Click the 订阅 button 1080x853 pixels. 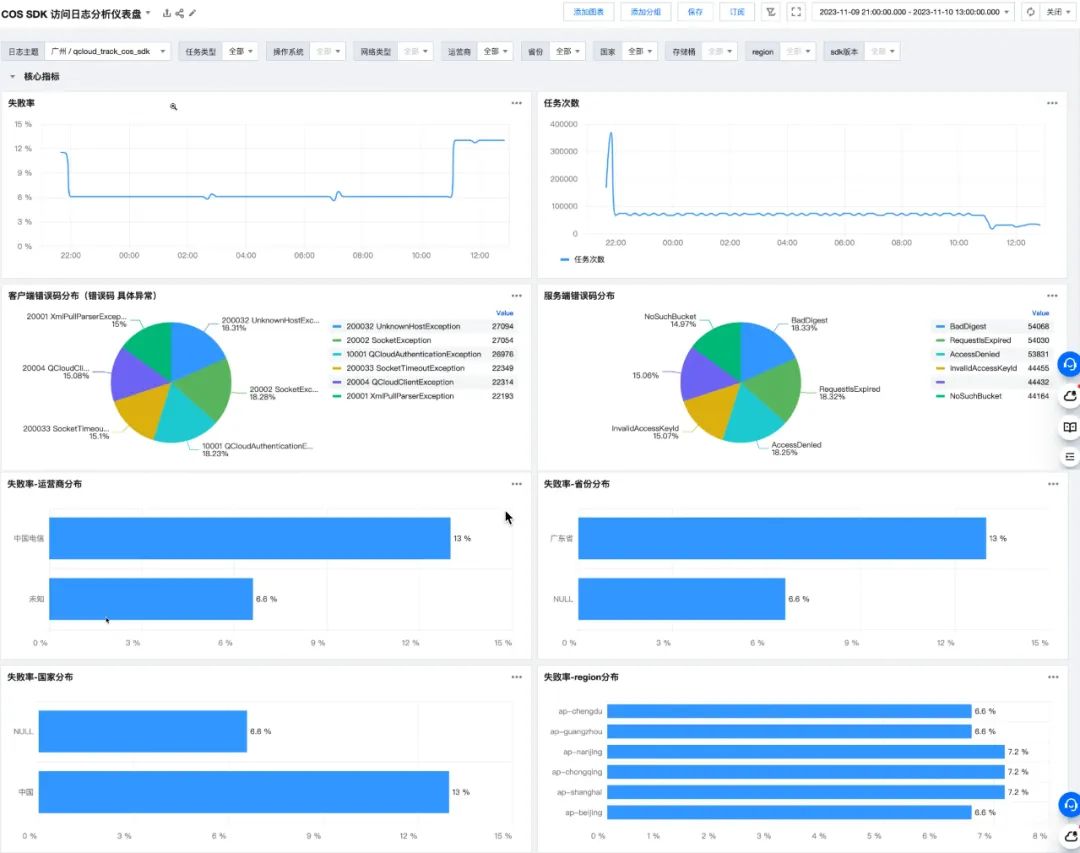point(737,12)
